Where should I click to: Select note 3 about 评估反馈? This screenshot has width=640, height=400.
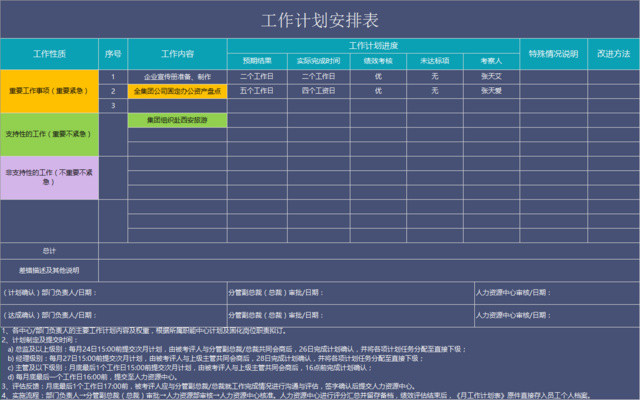pos(209,386)
